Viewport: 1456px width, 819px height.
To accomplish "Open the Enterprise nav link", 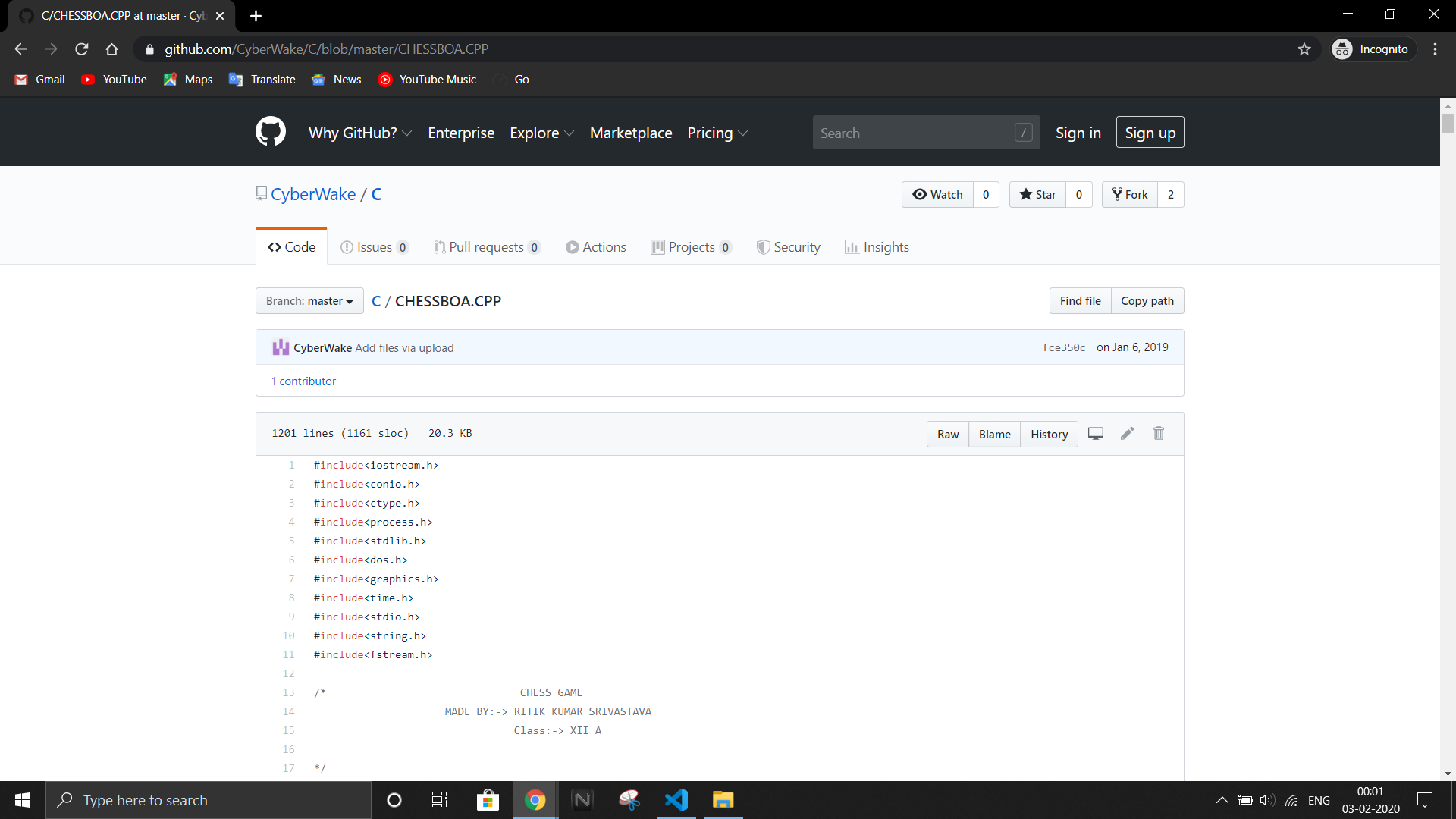I will pyautogui.click(x=461, y=133).
